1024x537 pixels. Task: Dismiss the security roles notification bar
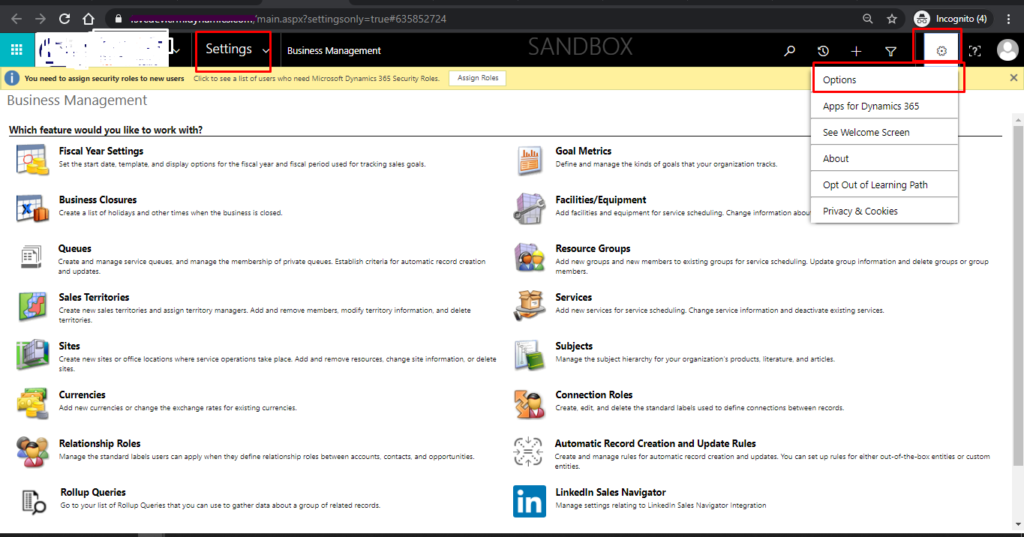click(1014, 78)
